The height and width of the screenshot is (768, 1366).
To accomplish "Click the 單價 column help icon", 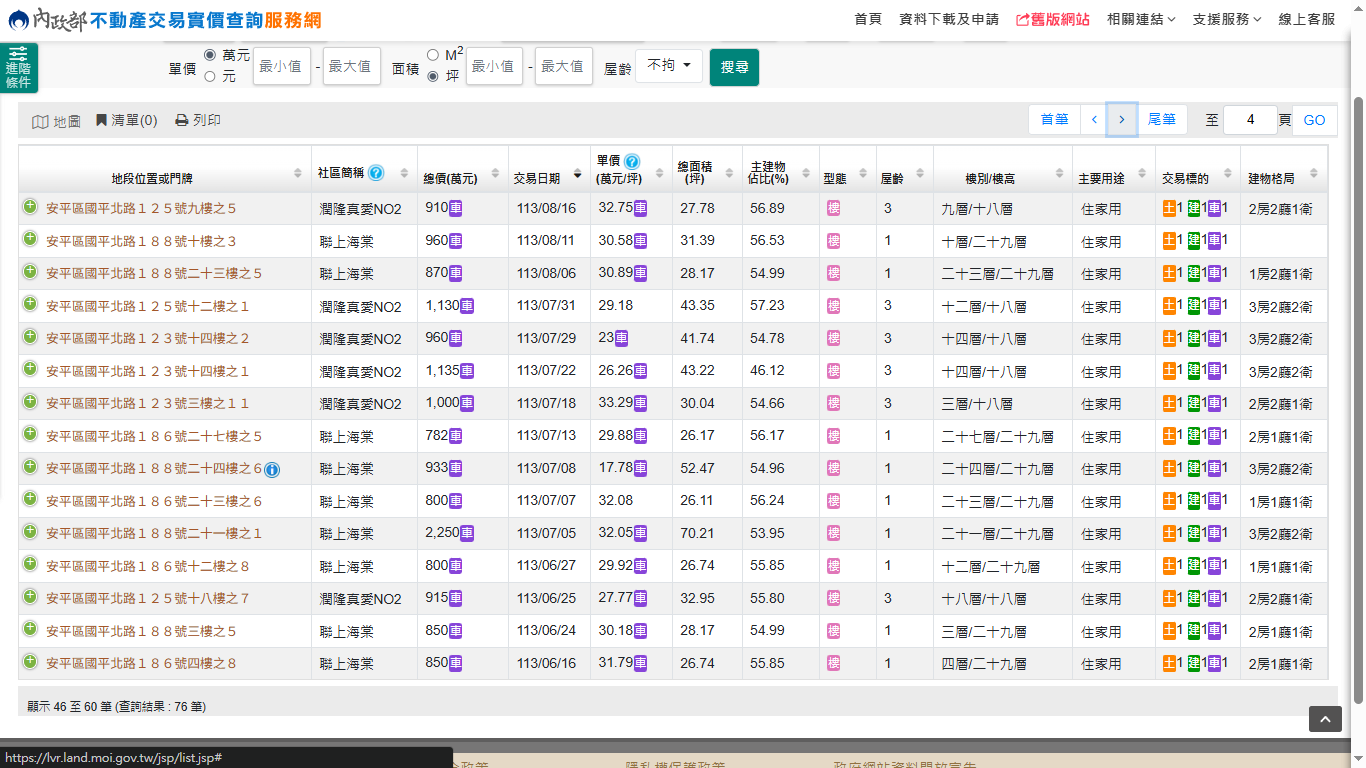I will [632, 162].
